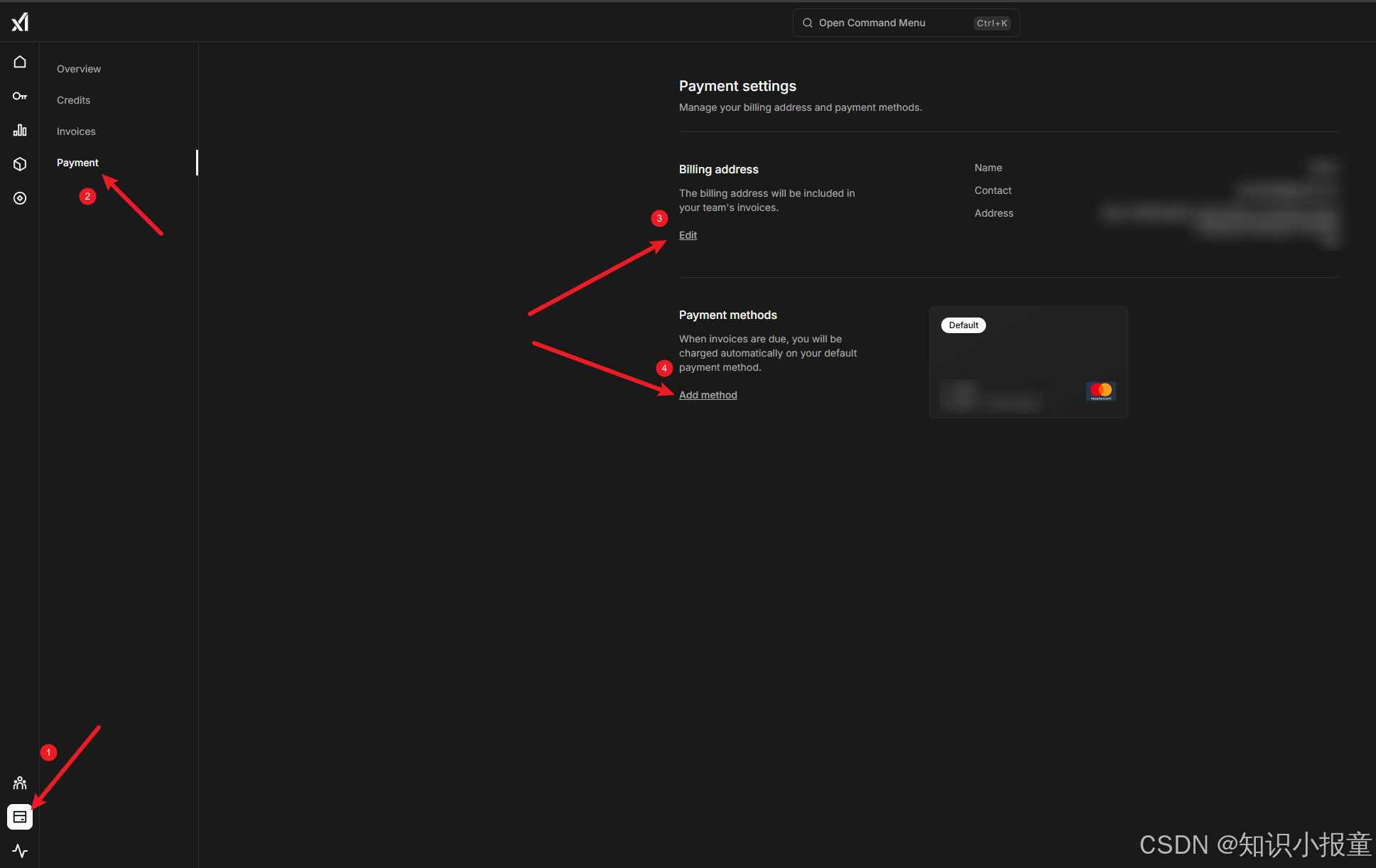The height and width of the screenshot is (868, 1376).
Task: Open the API keys key icon
Action: (x=20, y=96)
